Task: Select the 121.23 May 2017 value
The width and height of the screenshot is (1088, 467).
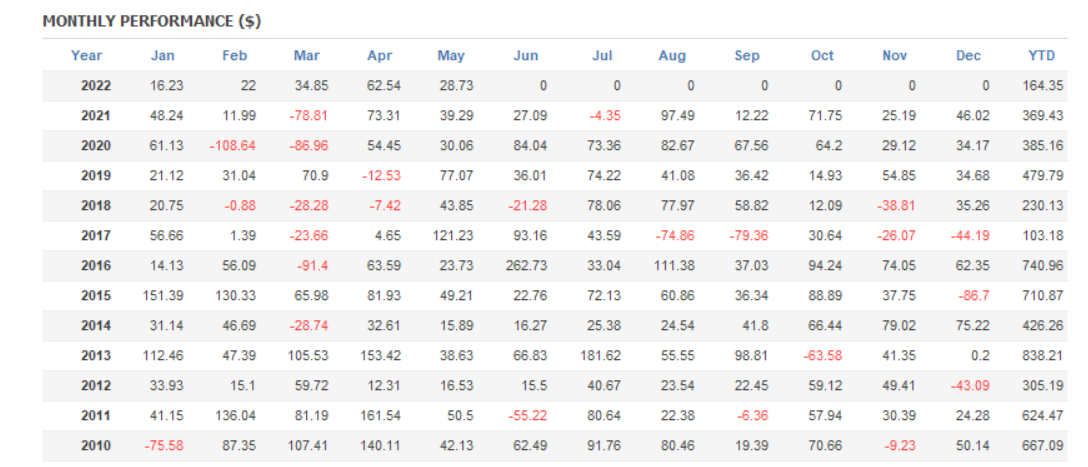Action: coord(452,236)
